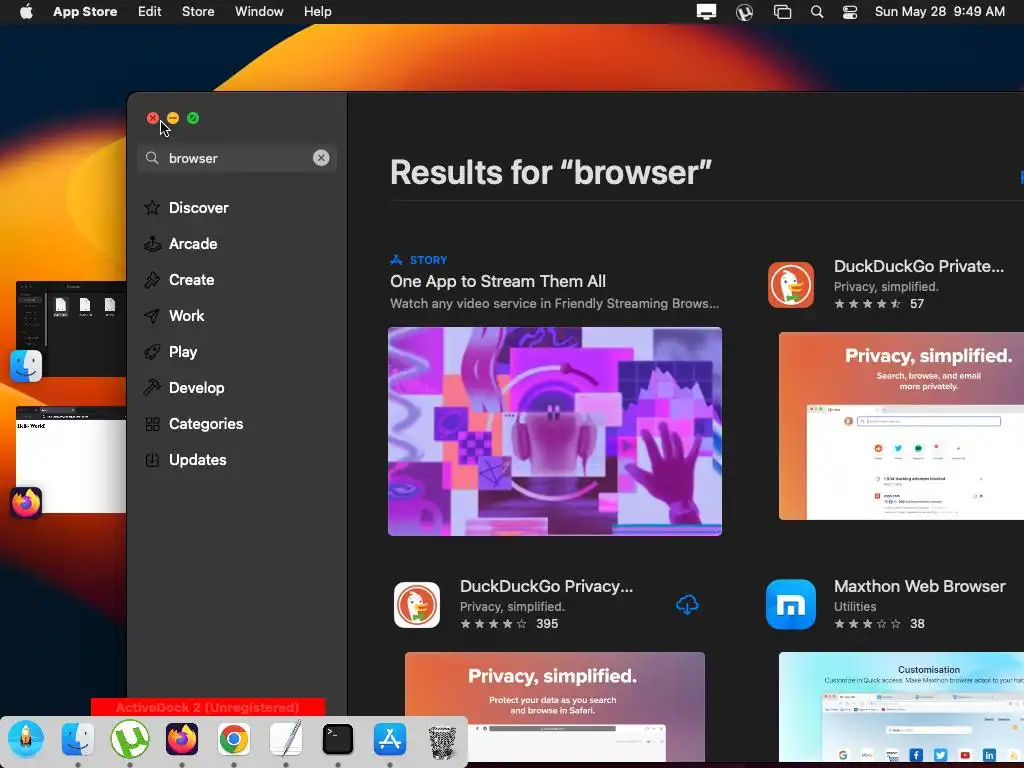Open the Trash in the dock
Screen dimensions: 1024x768
point(442,741)
